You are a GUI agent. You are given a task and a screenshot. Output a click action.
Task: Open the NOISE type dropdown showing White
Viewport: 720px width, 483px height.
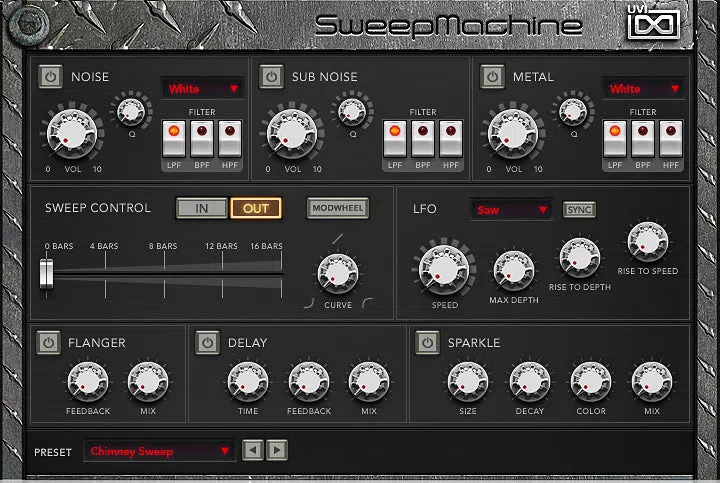click(202, 89)
